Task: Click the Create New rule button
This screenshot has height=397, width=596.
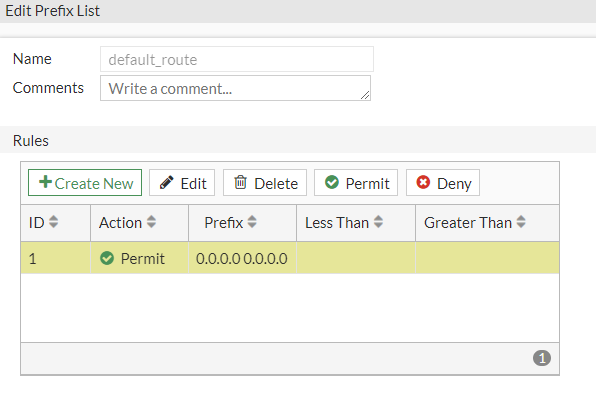Action: 85,183
